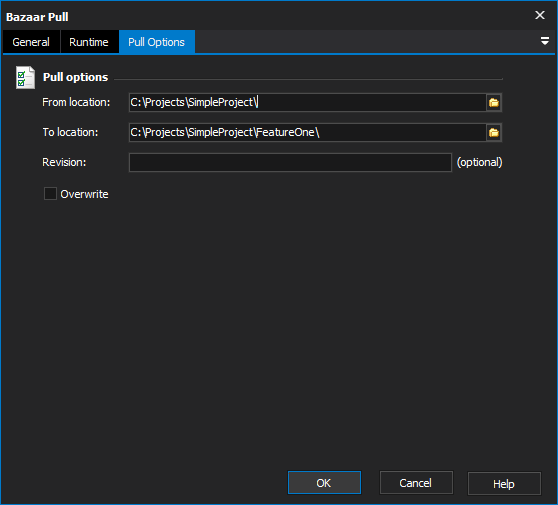Browse for the To location folder

pos(494,132)
